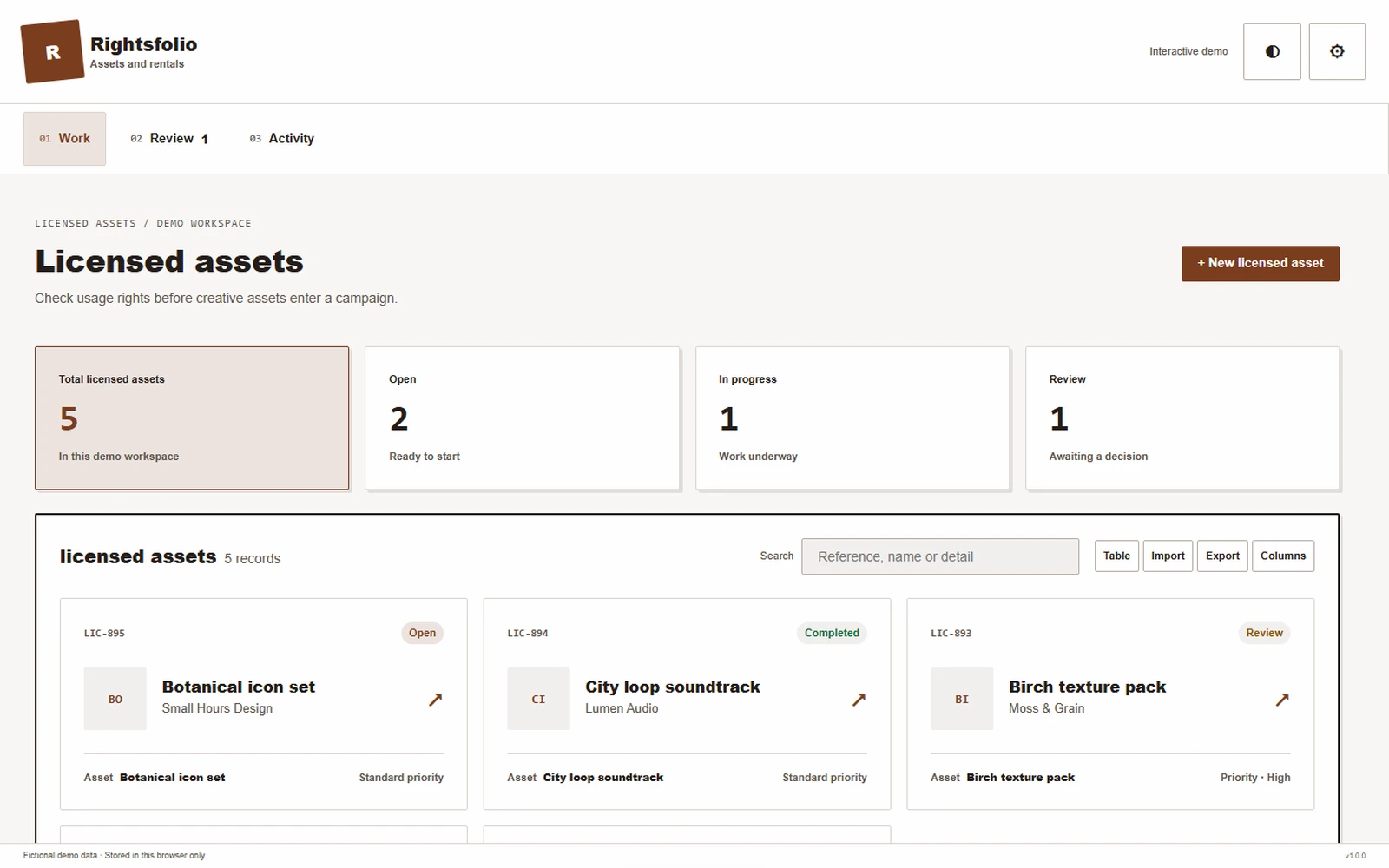This screenshot has height=868, width=1389.
Task: Click the 5 records count text
Action: (x=252, y=558)
